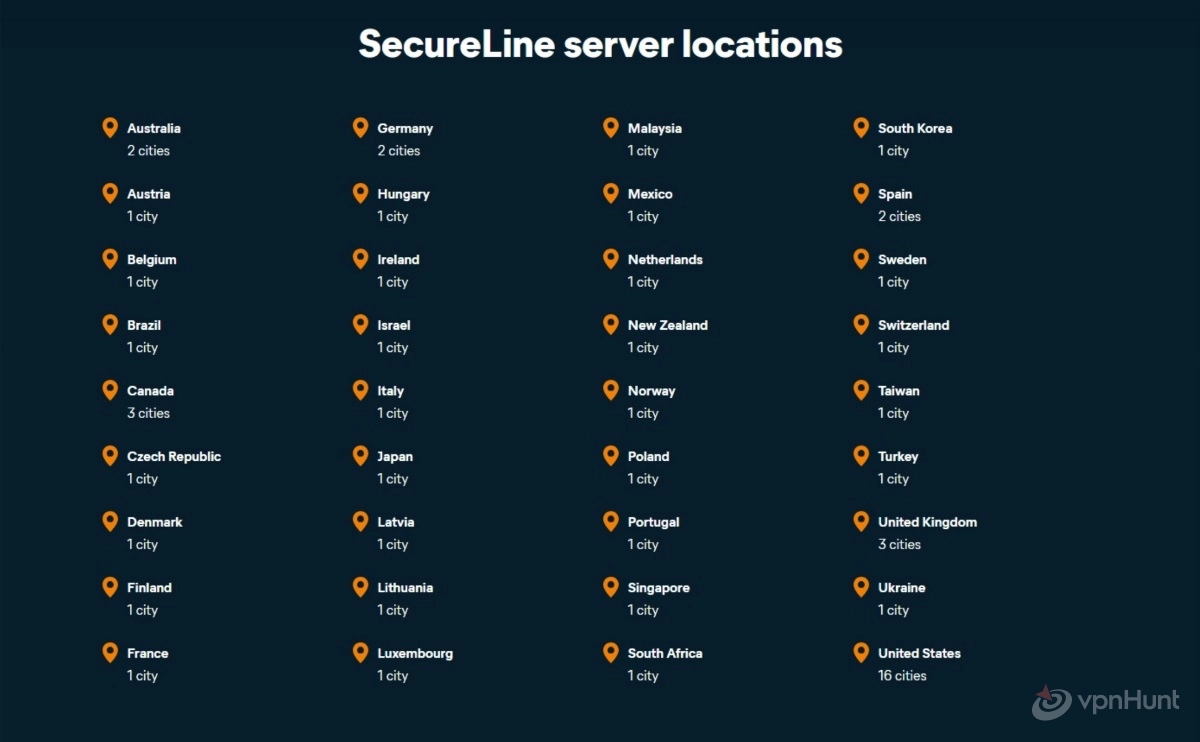Image resolution: width=1200 pixels, height=742 pixels.
Task: Click the South Korea location pin
Action: pos(860,128)
